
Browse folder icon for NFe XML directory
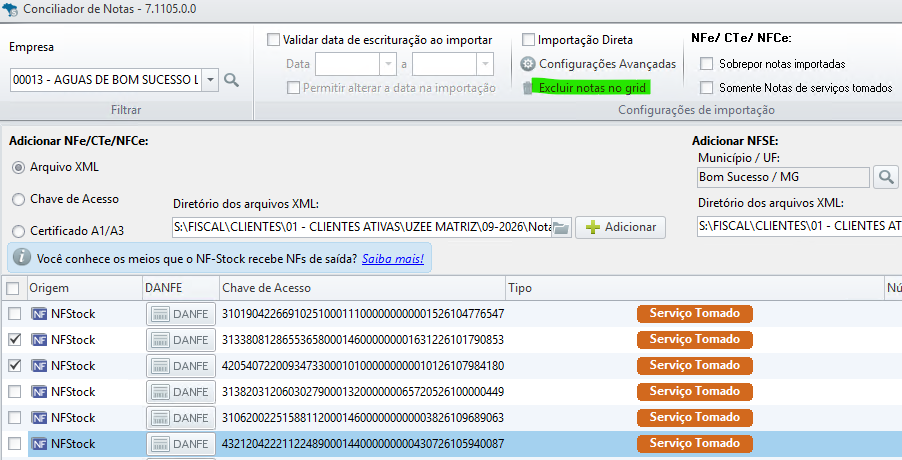561,227
